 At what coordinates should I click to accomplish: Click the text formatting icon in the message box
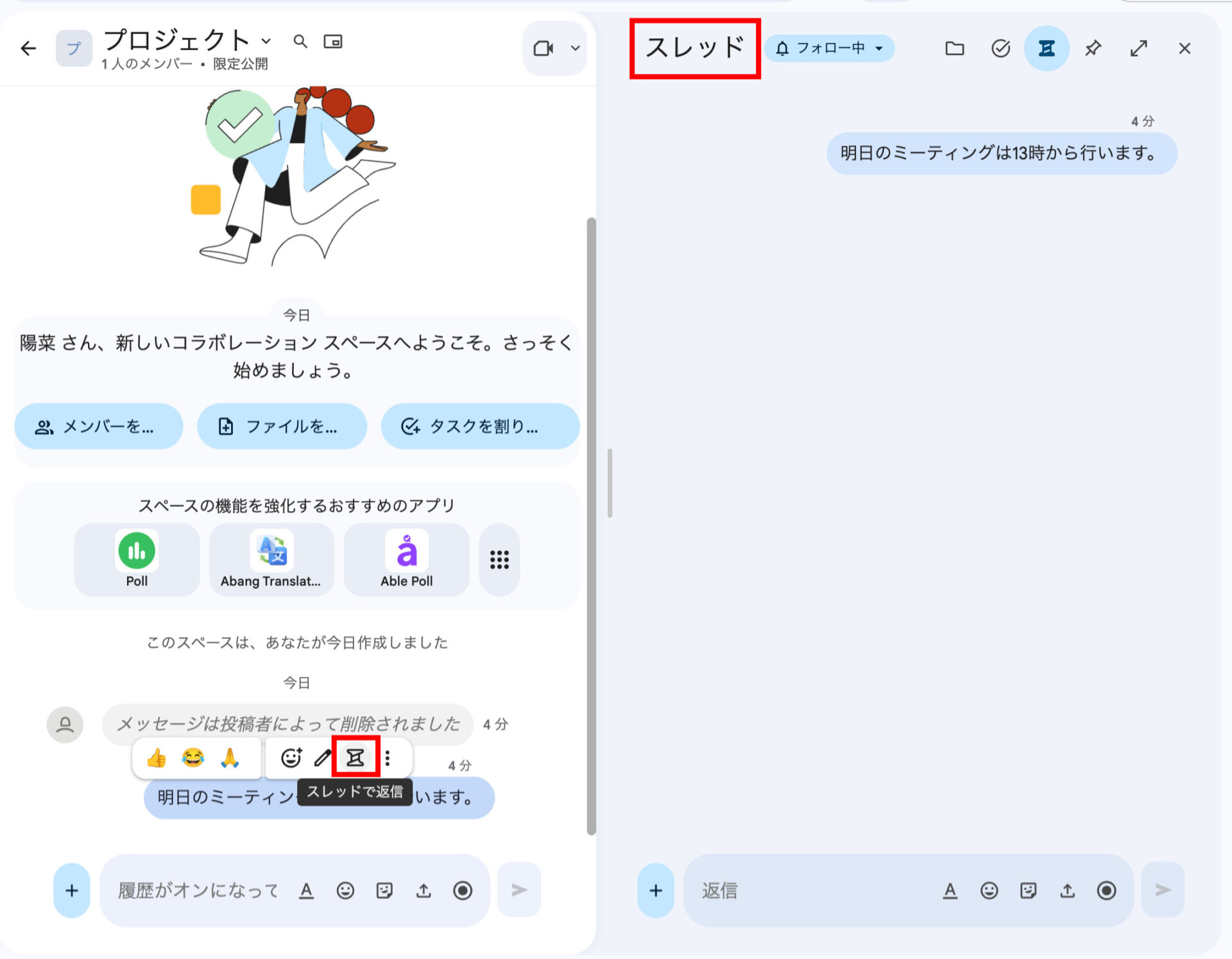point(307,890)
